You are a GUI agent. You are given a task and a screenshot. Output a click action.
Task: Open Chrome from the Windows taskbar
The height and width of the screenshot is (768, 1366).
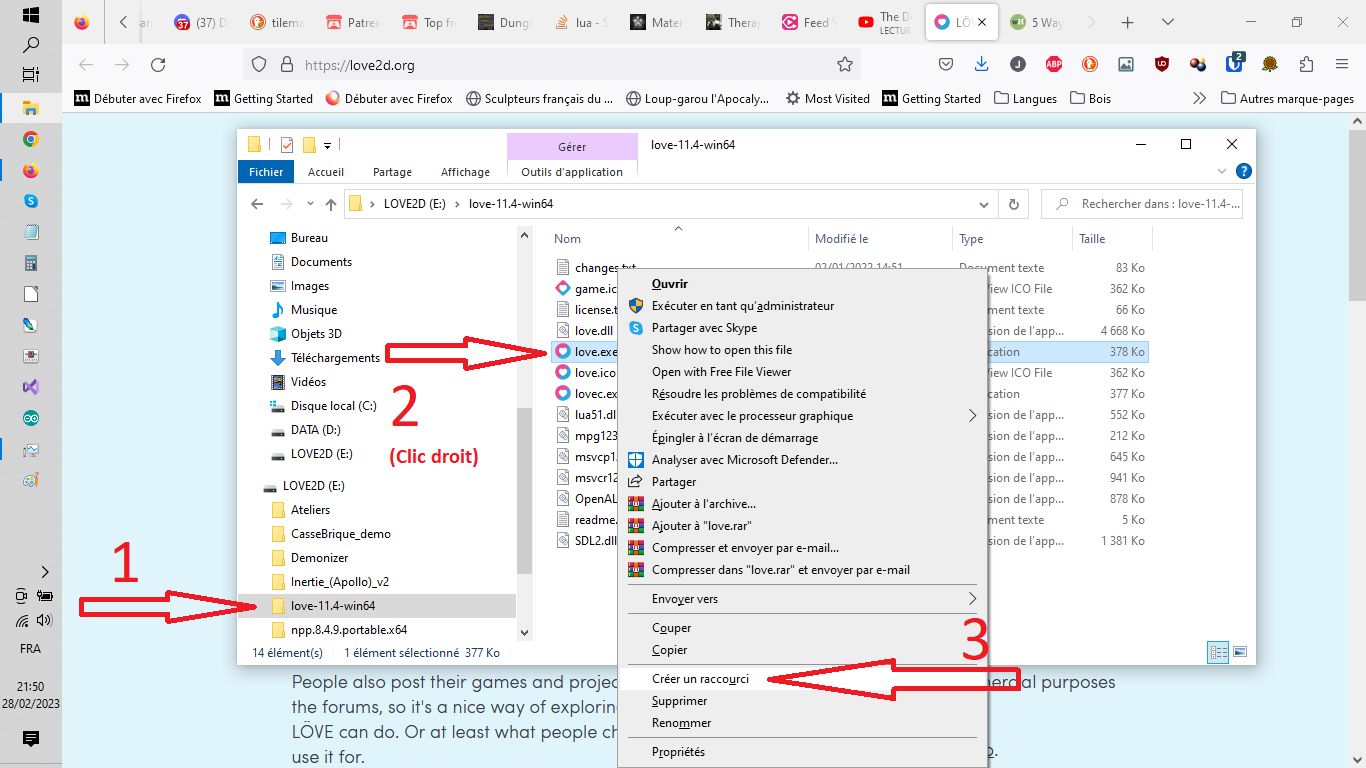coord(30,140)
